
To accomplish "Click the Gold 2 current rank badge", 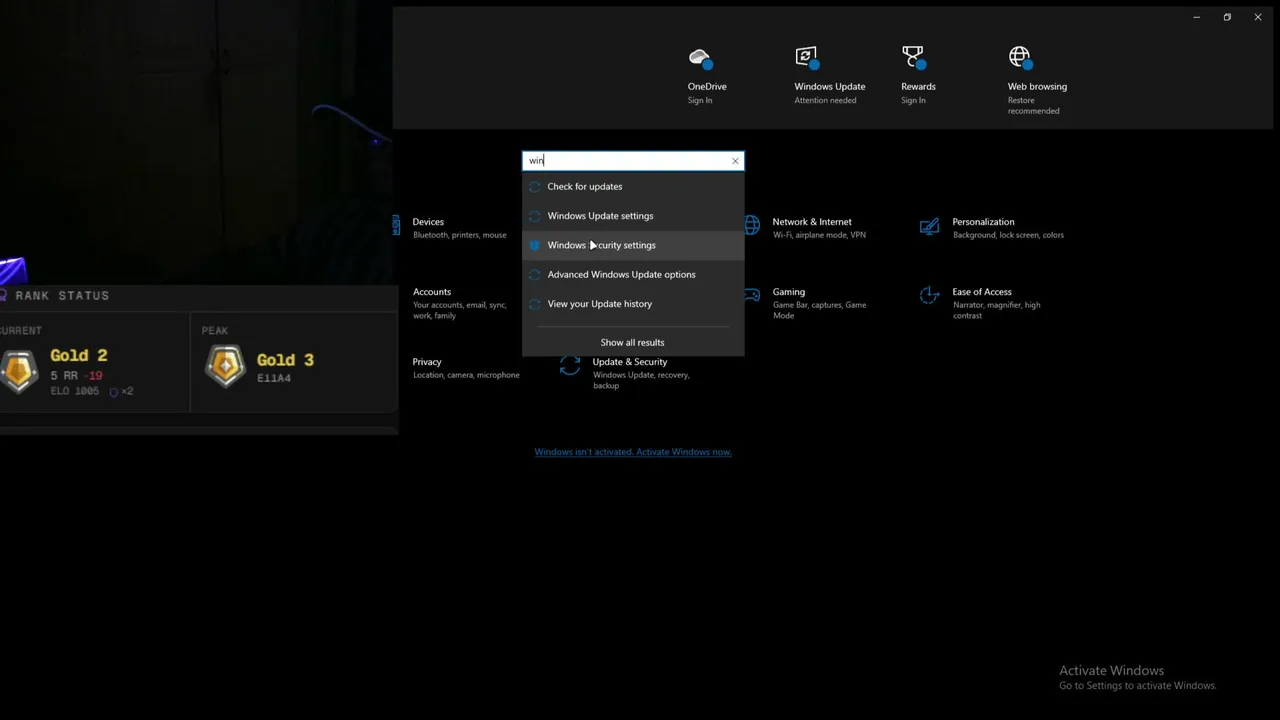I will click(19, 370).
